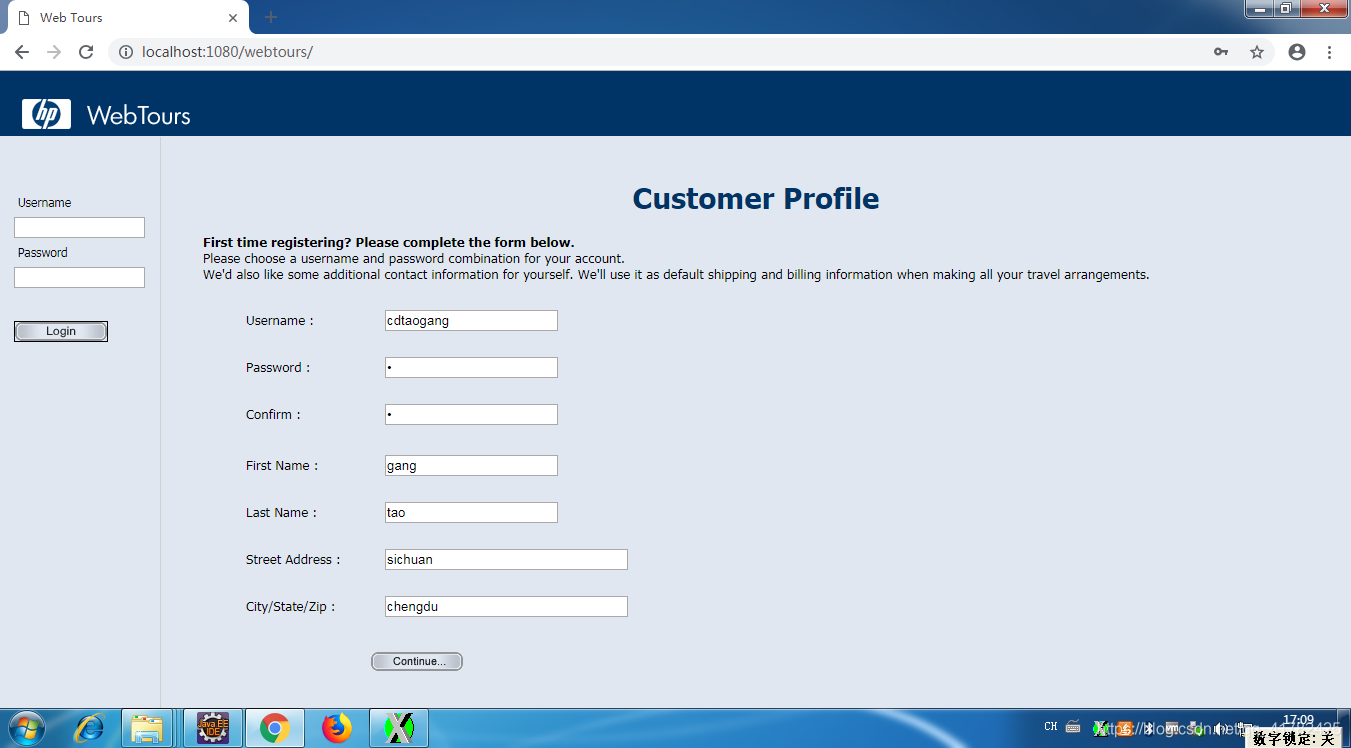This screenshot has height=748, width=1351.
Task: Click the Customer Profile heading
Action: [x=756, y=199]
